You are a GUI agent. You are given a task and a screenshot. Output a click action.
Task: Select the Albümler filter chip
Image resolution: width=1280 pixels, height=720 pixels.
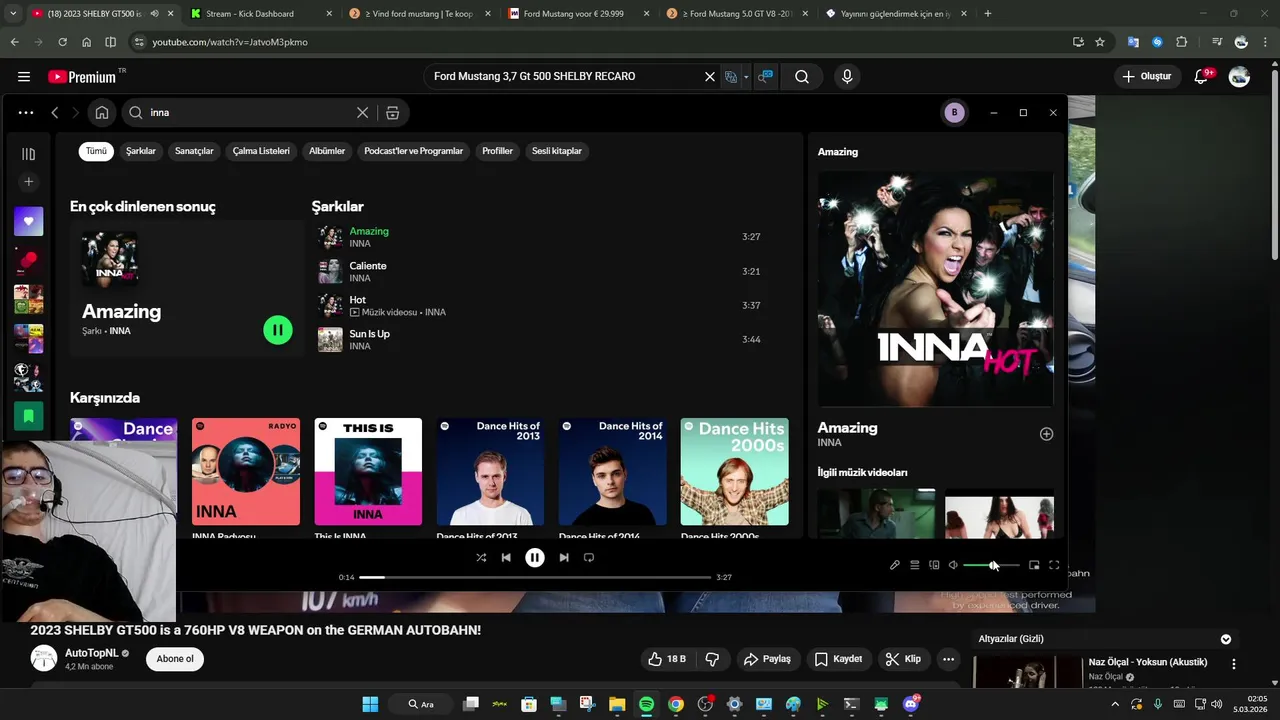327,151
